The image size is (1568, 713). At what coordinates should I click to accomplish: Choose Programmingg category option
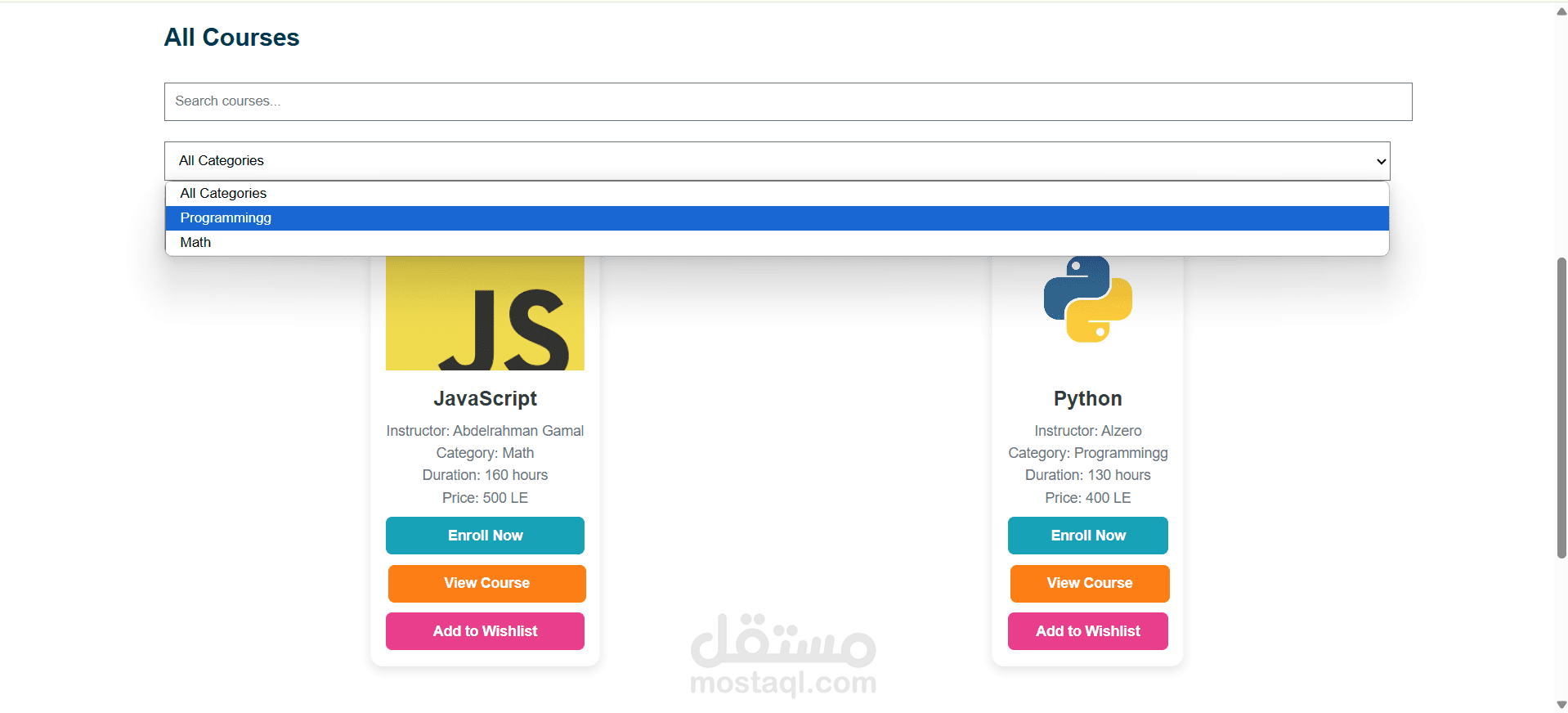pos(777,218)
